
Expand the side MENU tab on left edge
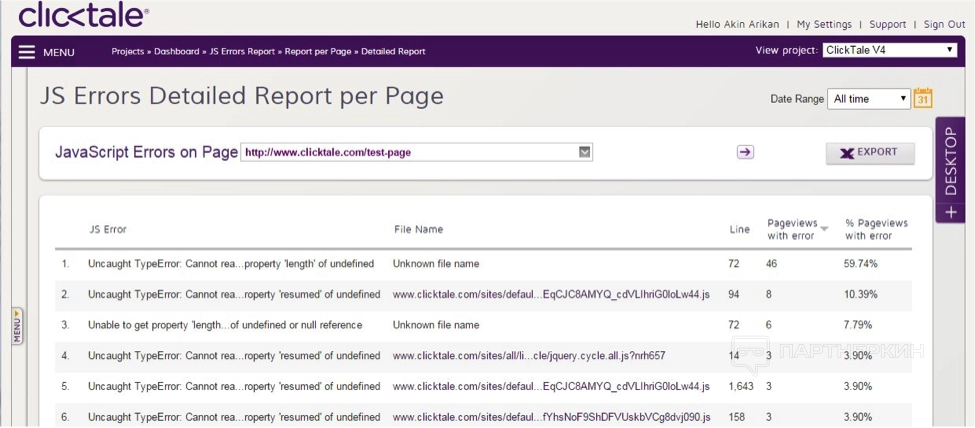17,326
